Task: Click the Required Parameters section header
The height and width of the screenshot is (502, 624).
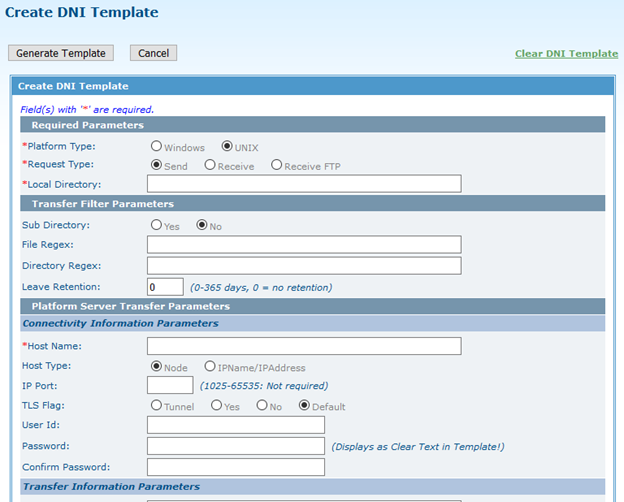Action: 313,125
